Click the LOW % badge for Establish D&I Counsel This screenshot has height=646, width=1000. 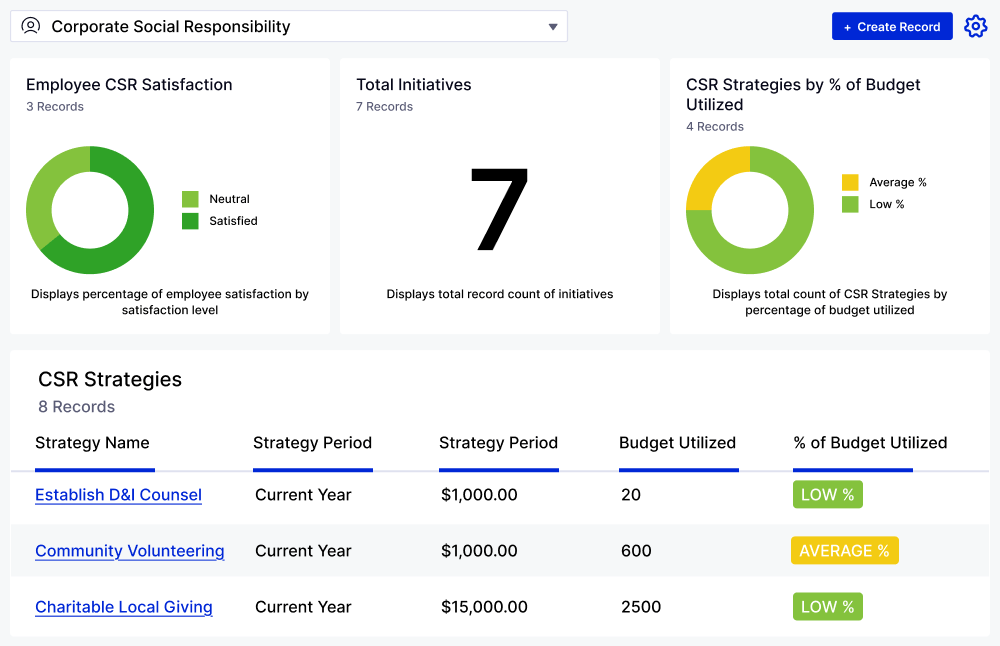[x=827, y=495]
